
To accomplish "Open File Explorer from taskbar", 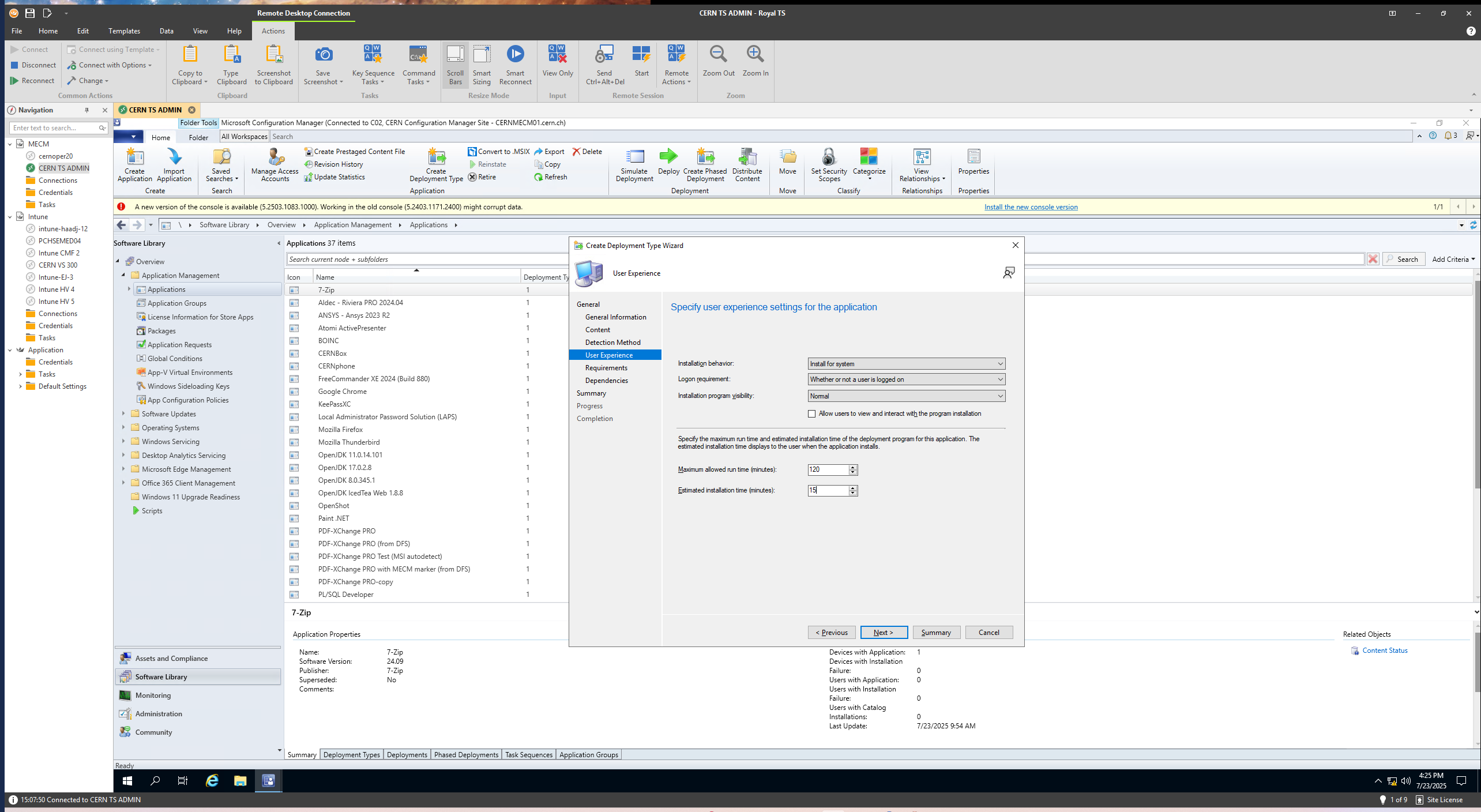I will tap(240, 781).
